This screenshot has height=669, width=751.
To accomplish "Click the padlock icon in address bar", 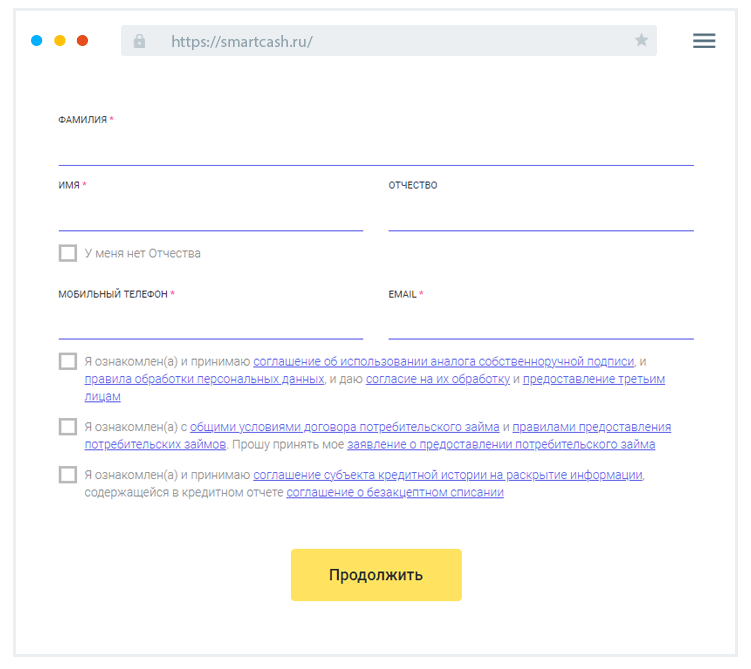I will click(x=139, y=41).
